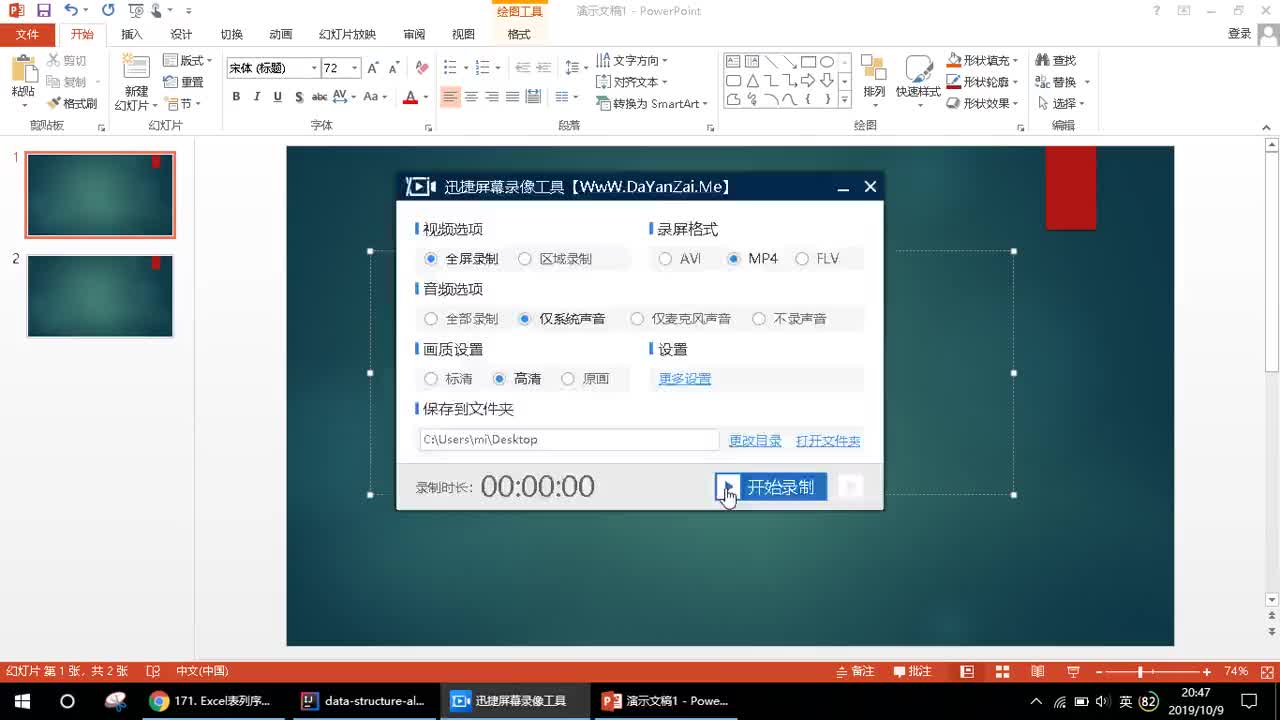This screenshot has width=1280, height=720.
Task: Switch to the Insert (插入) tab
Action: coord(131,34)
